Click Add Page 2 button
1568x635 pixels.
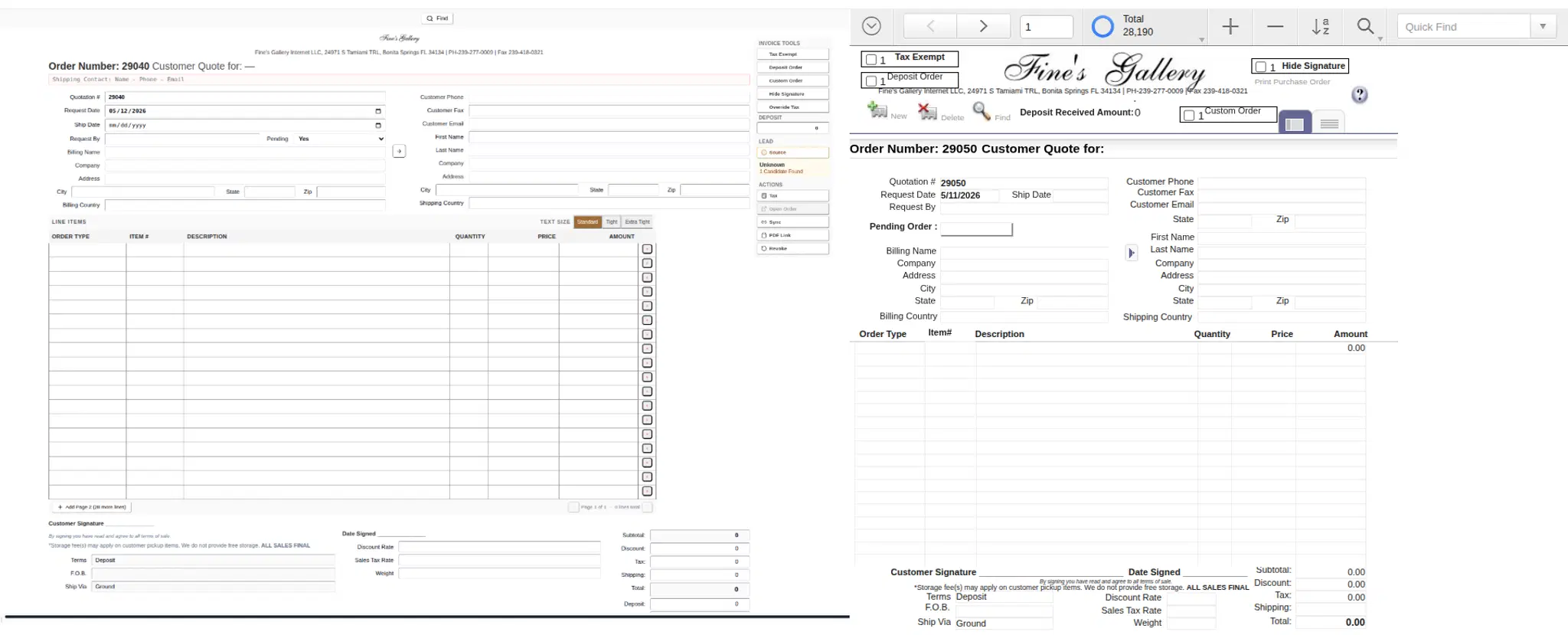pos(92,507)
